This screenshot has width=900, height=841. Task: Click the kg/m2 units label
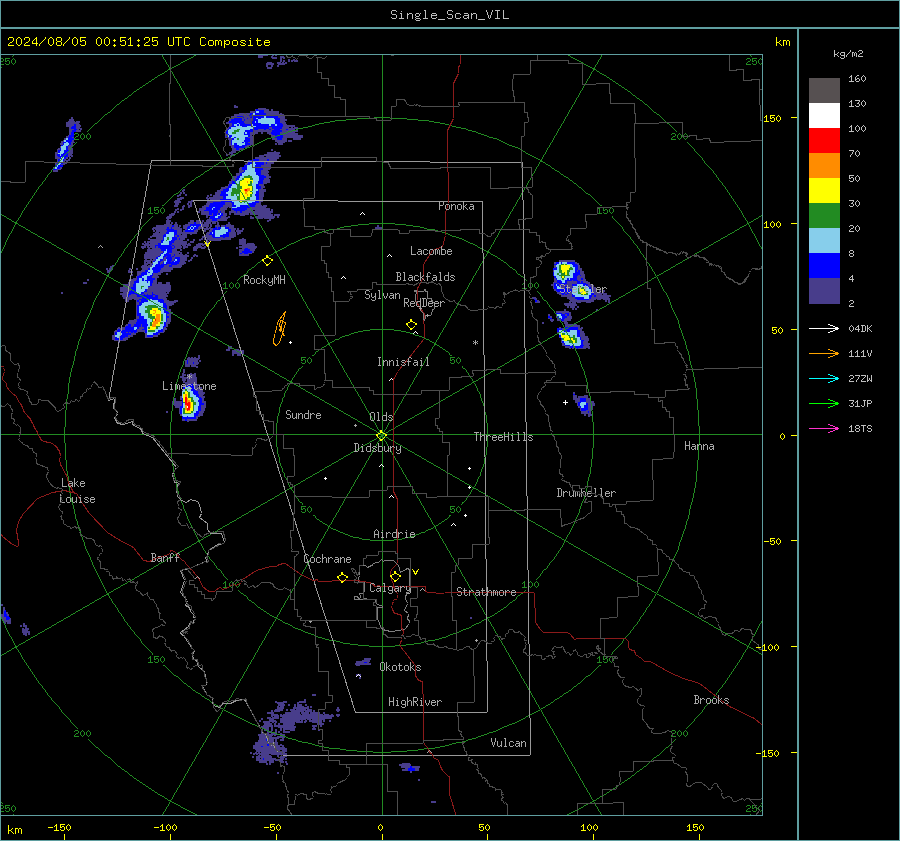pyautogui.click(x=848, y=54)
